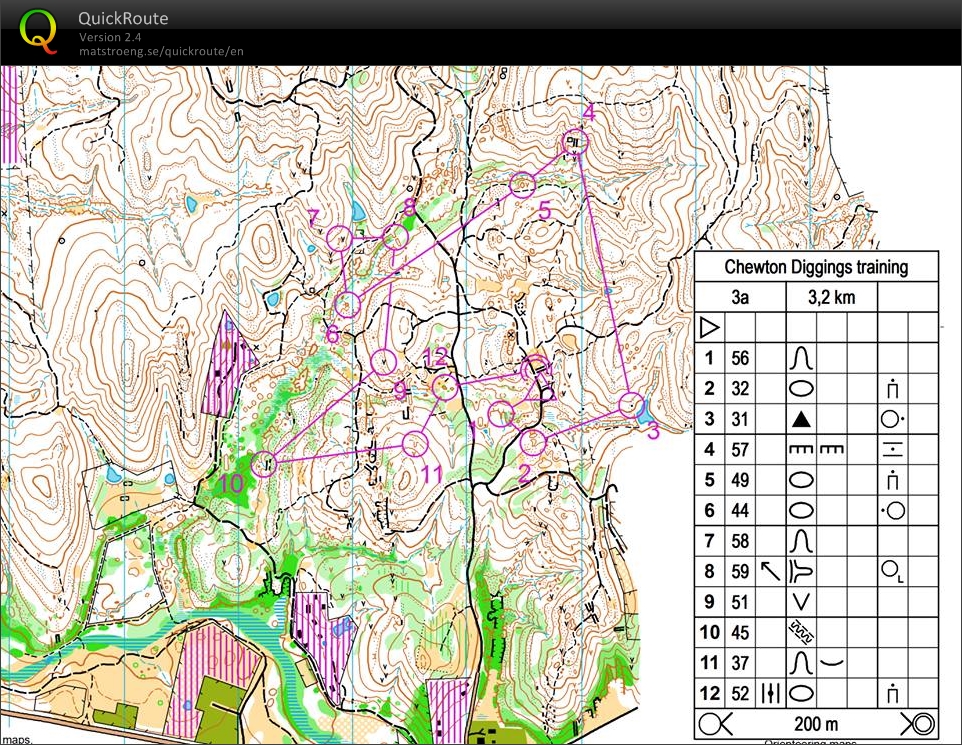Select control circle 2 on the map
Image resolution: width=962 pixels, height=745 pixels.
[x=533, y=441]
